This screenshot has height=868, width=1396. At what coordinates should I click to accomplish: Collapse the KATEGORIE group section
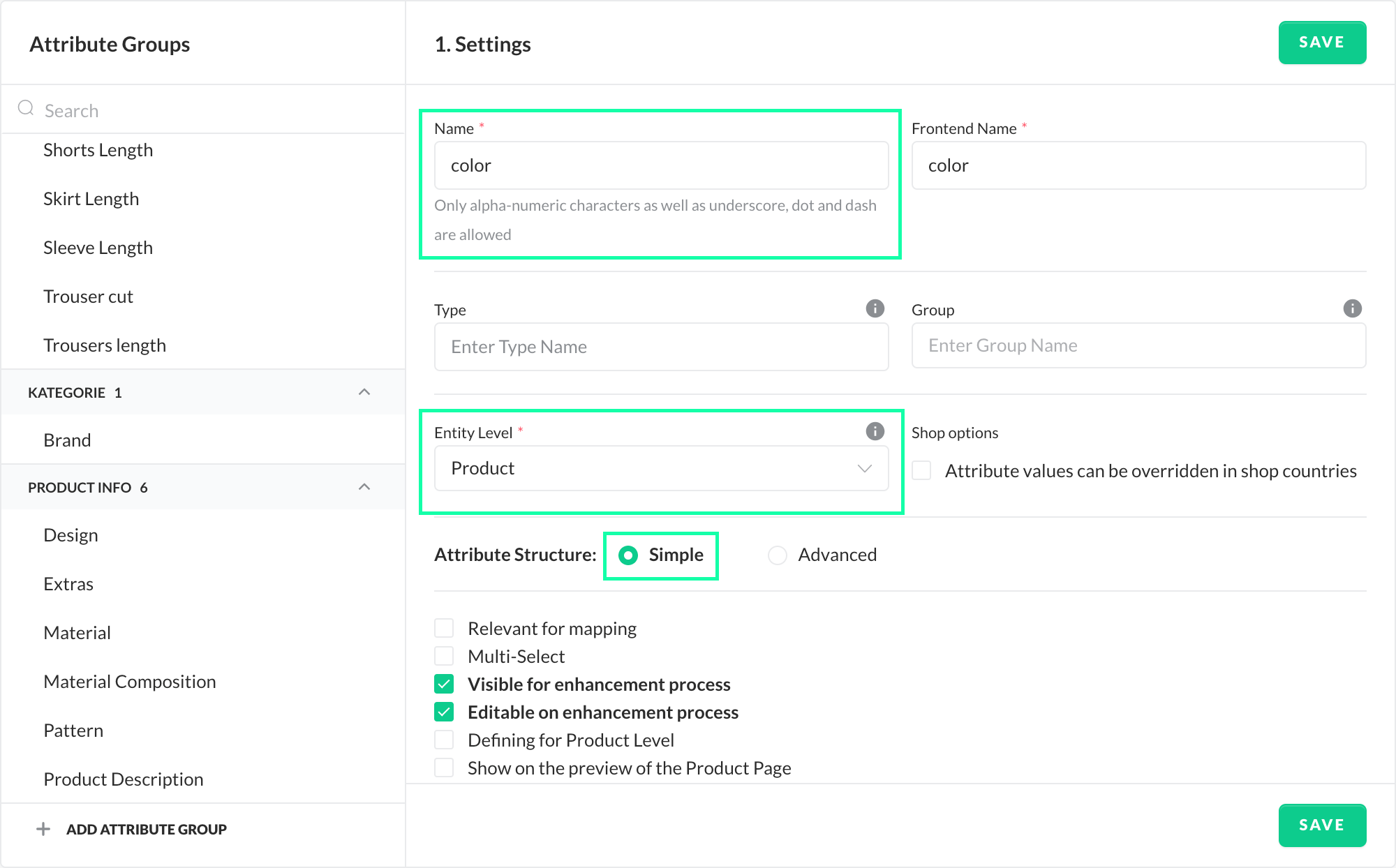364,392
